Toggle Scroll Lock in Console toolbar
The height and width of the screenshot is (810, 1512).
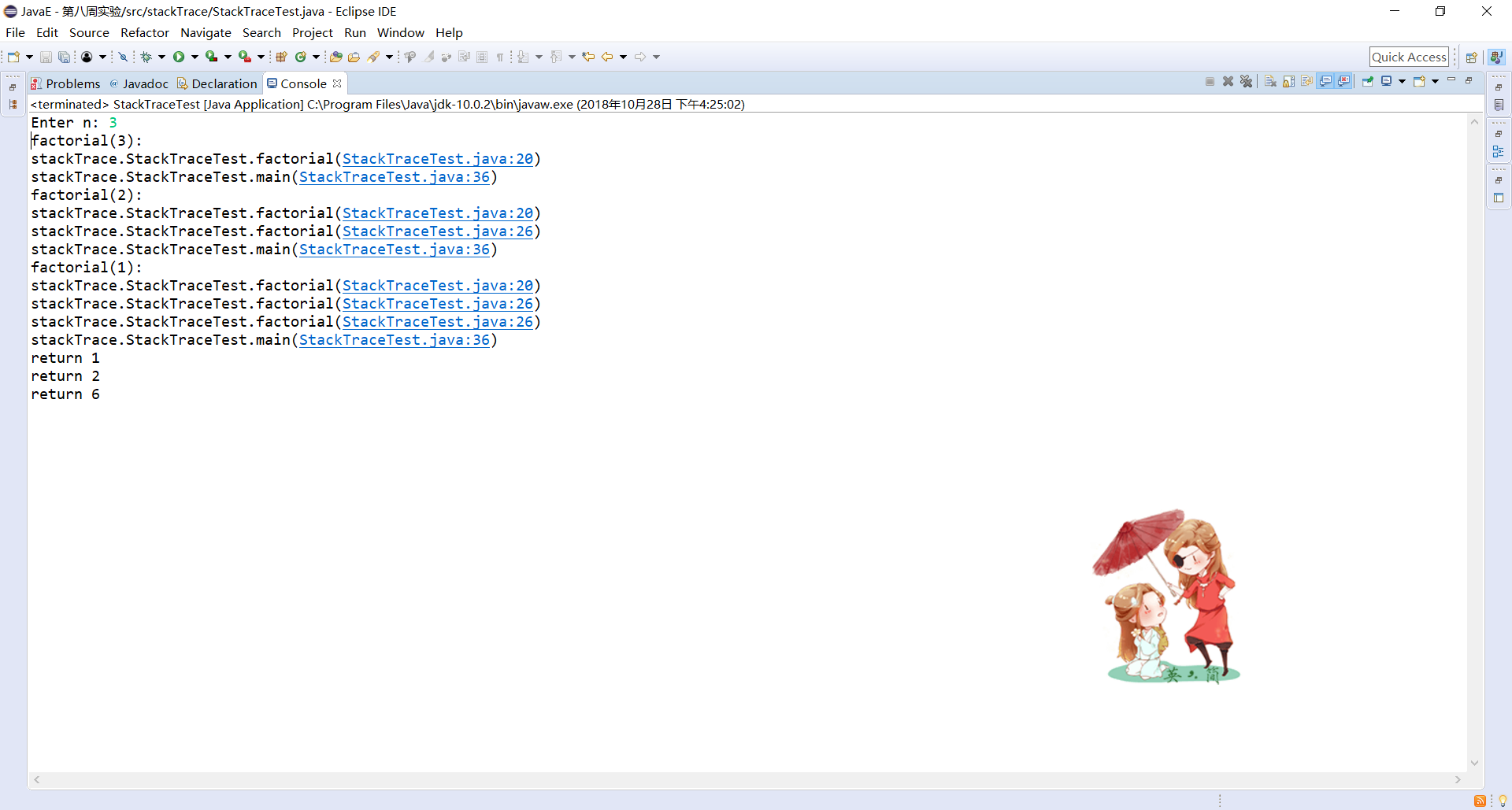pyautogui.click(x=1288, y=81)
